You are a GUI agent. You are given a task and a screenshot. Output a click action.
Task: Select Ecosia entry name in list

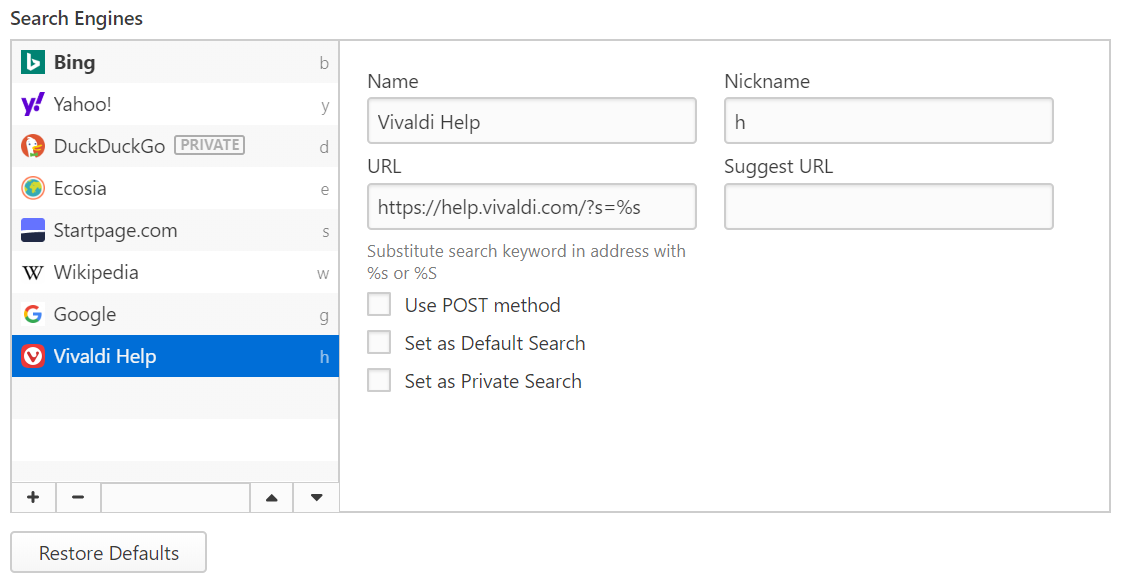tap(80, 188)
